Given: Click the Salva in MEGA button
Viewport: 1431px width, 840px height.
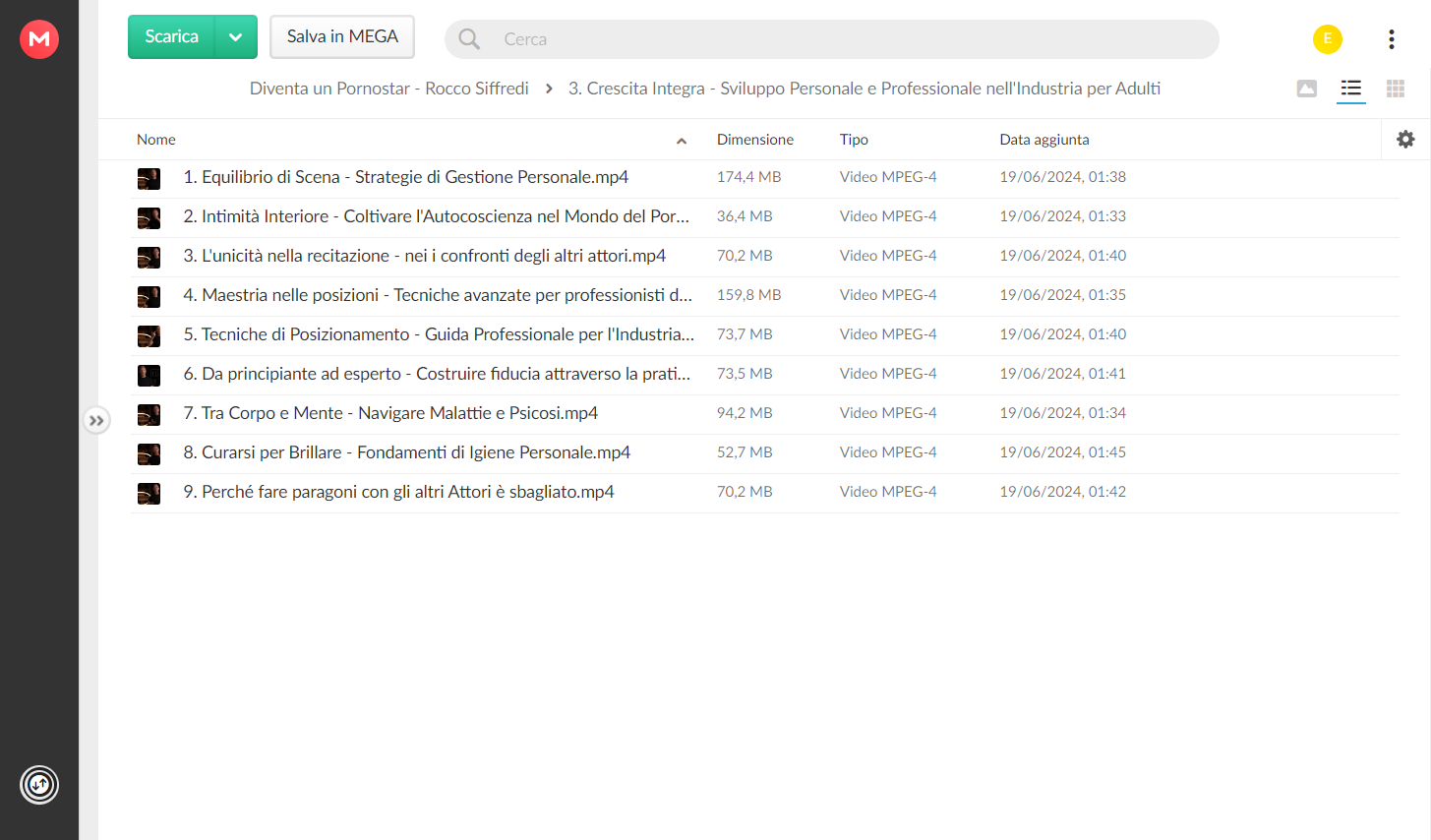Looking at the screenshot, I should tap(342, 37).
